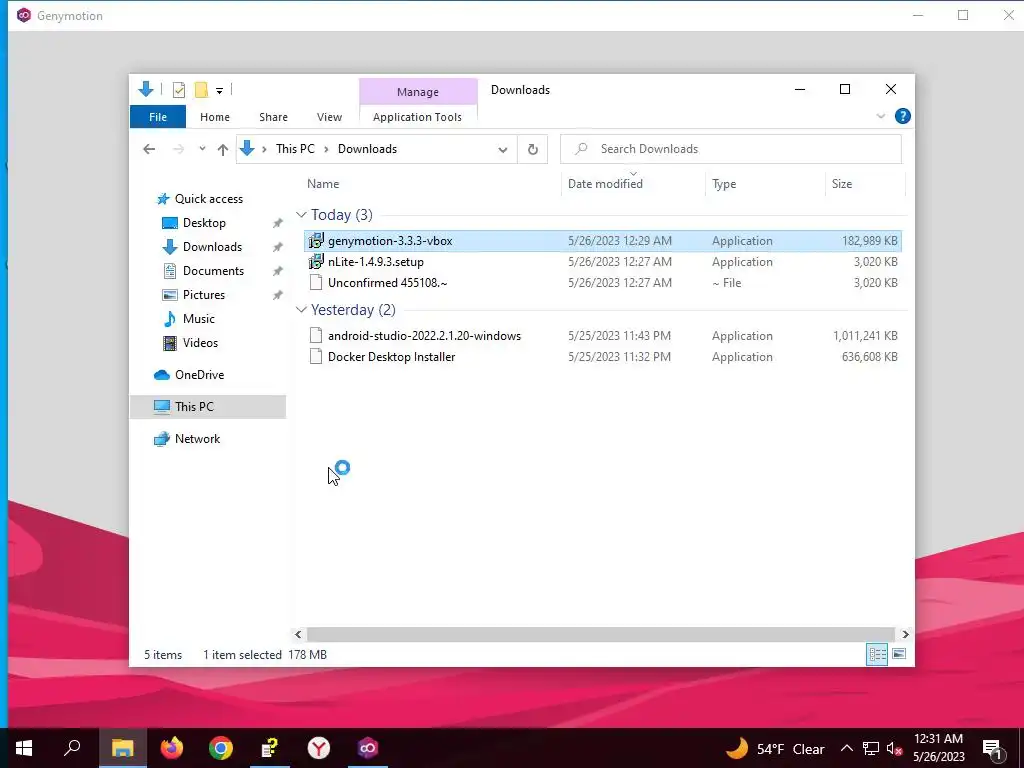Switch to the Home ribbon tab
The height and width of the screenshot is (768, 1024).
coord(215,117)
